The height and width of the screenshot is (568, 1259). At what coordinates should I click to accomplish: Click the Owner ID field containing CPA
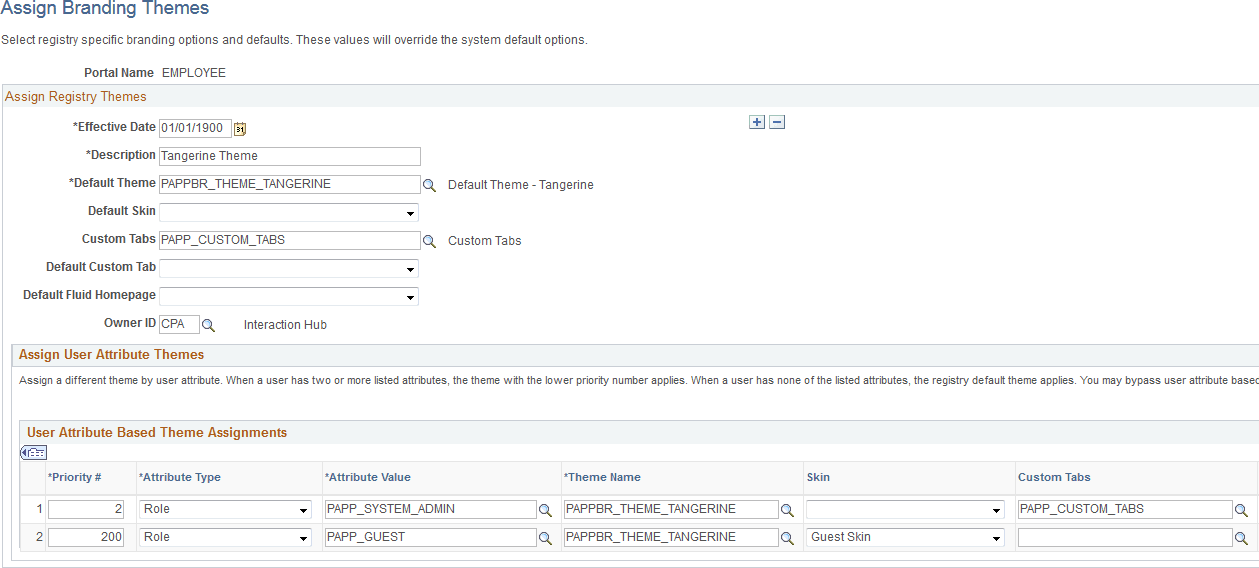pyautogui.click(x=179, y=324)
